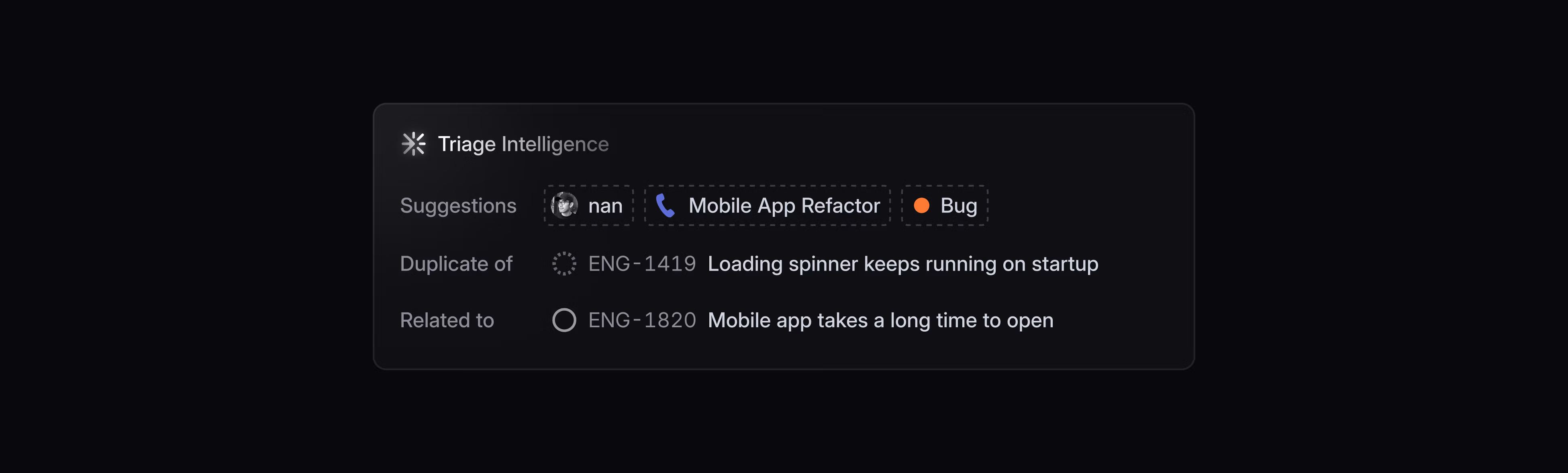This screenshot has width=1568, height=473.
Task: Click the Triage Intelligence sparkle icon
Action: click(x=414, y=144)
